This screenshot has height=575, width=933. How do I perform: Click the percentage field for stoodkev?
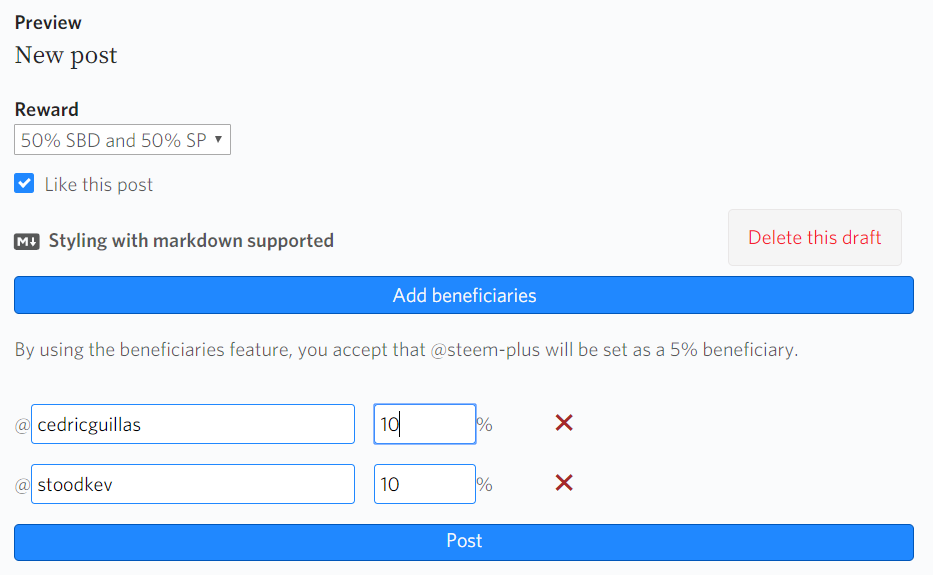[425, 484]
